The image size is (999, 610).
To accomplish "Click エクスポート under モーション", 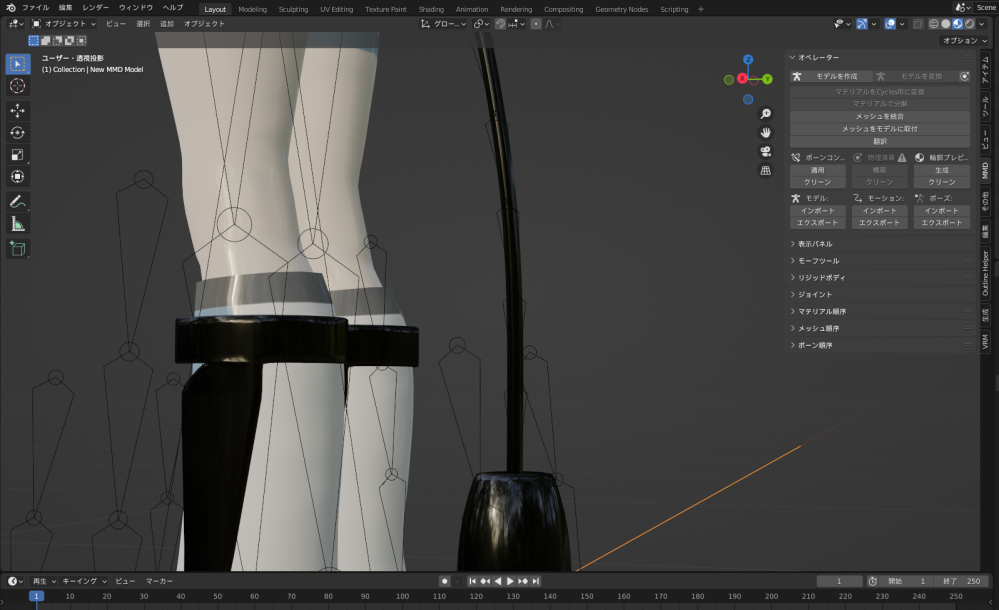I will point(879,222).
